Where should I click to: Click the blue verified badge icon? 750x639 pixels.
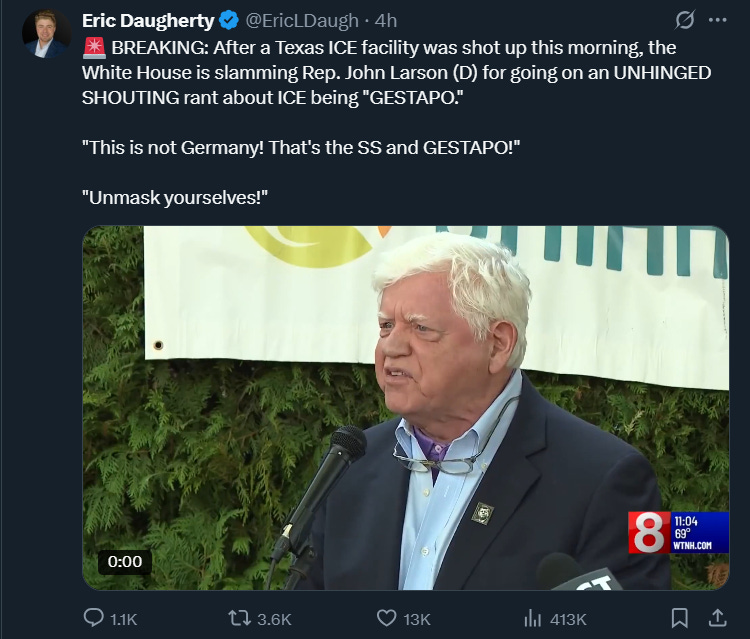(x=229, y=21)
